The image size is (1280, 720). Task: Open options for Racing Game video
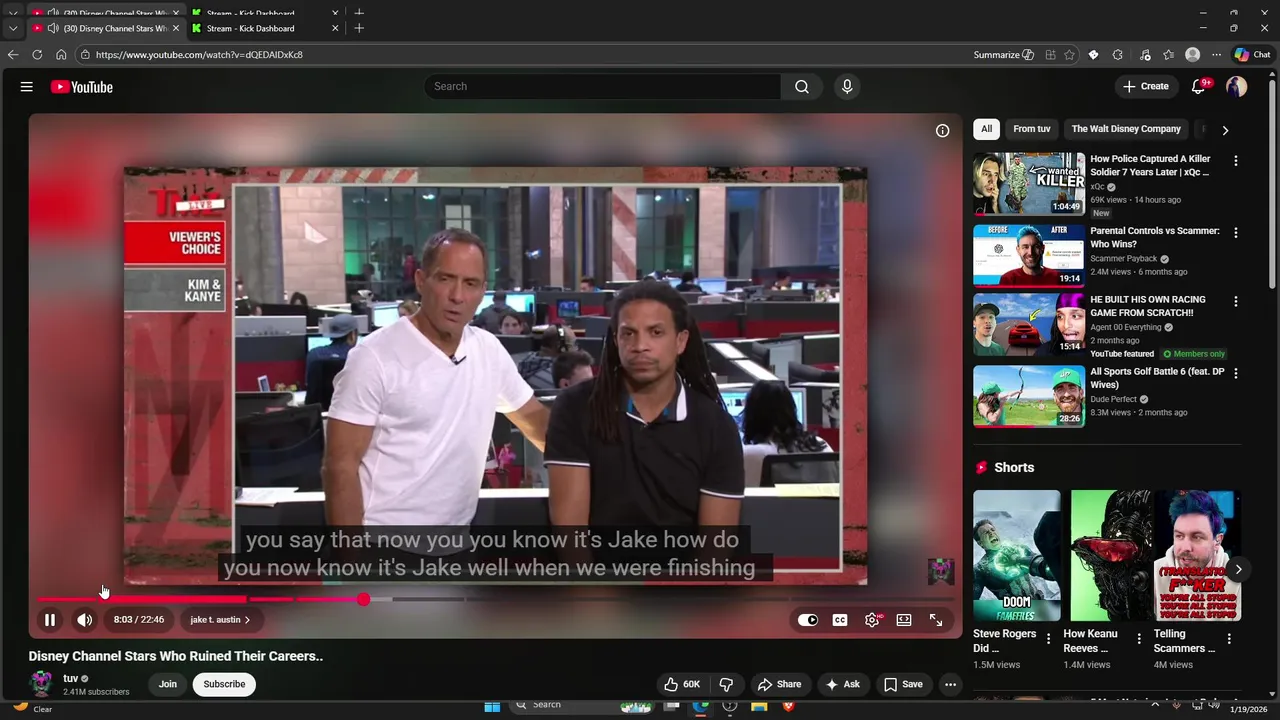coord(1236,301)
